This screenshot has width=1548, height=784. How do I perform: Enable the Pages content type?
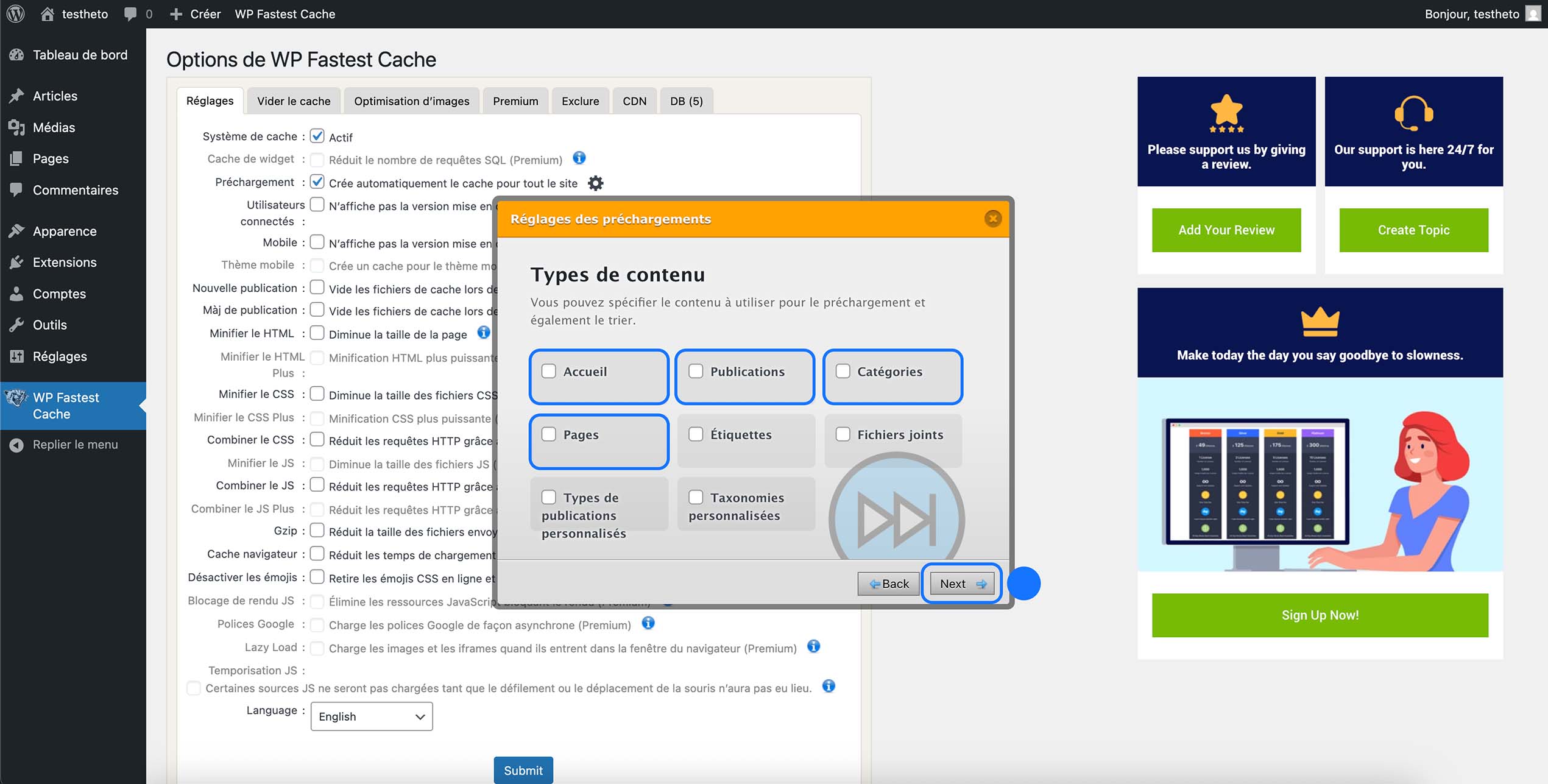550,434
